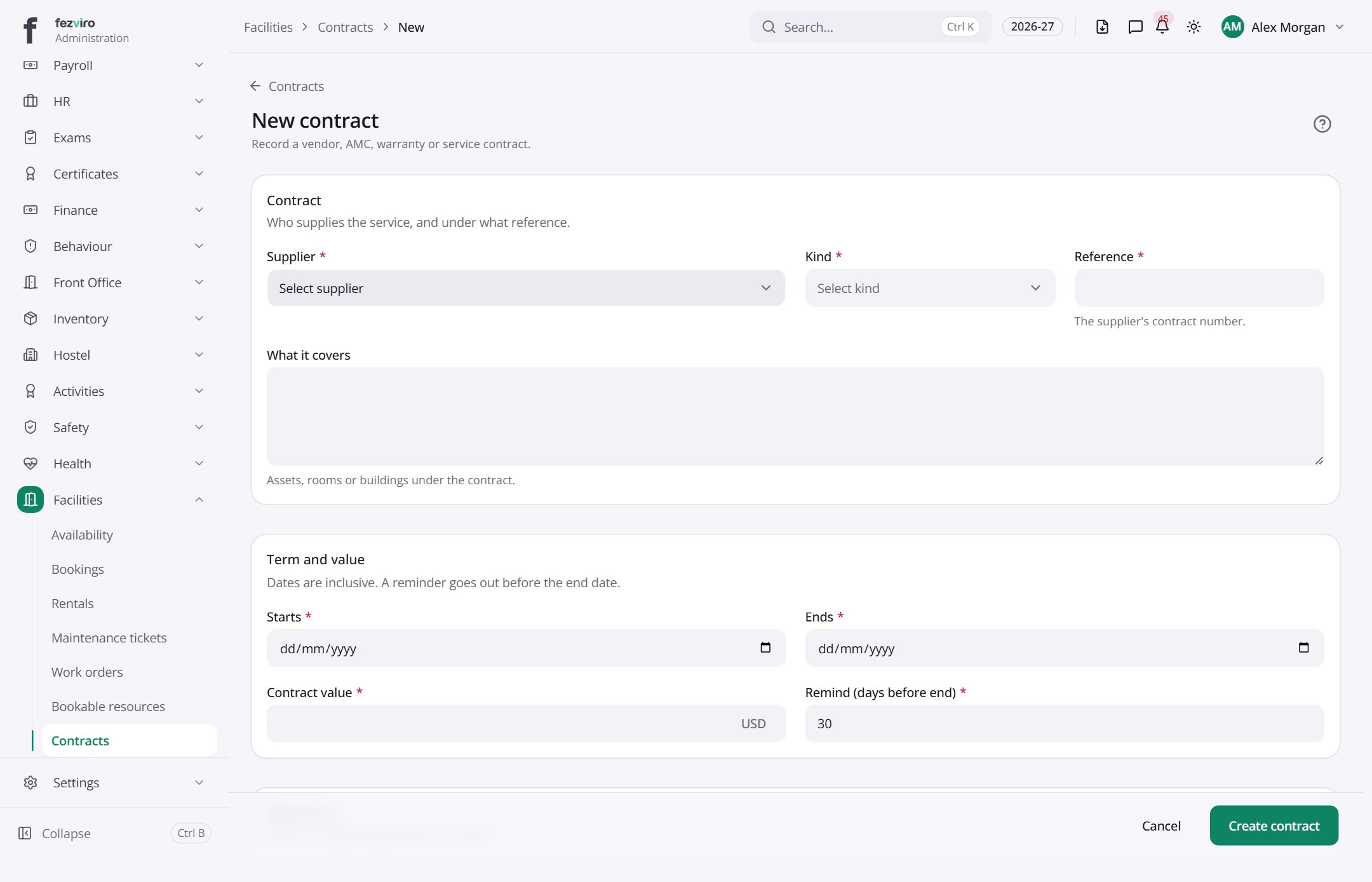Screen dimensions: 1372x882
Task: Open the Select supplier dropdown
Action: [x=526, y=288]
